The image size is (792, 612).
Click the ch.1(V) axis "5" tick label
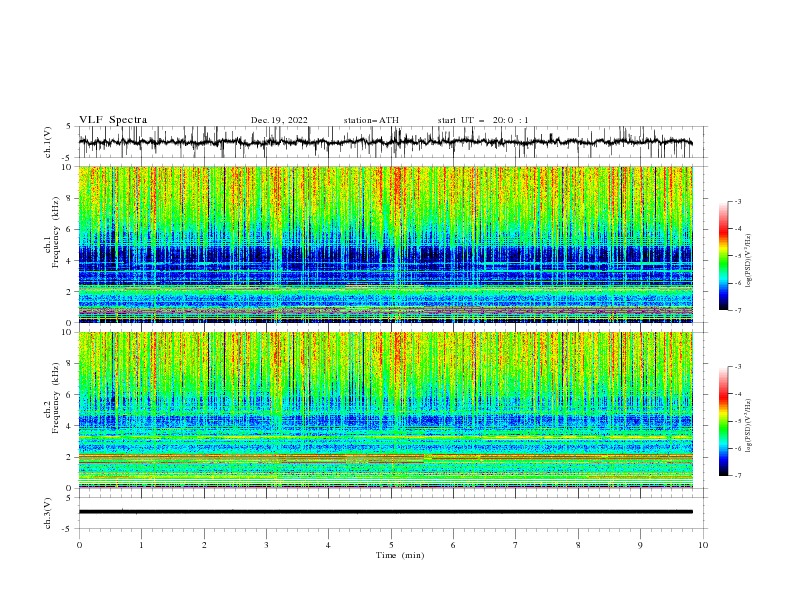70,127
